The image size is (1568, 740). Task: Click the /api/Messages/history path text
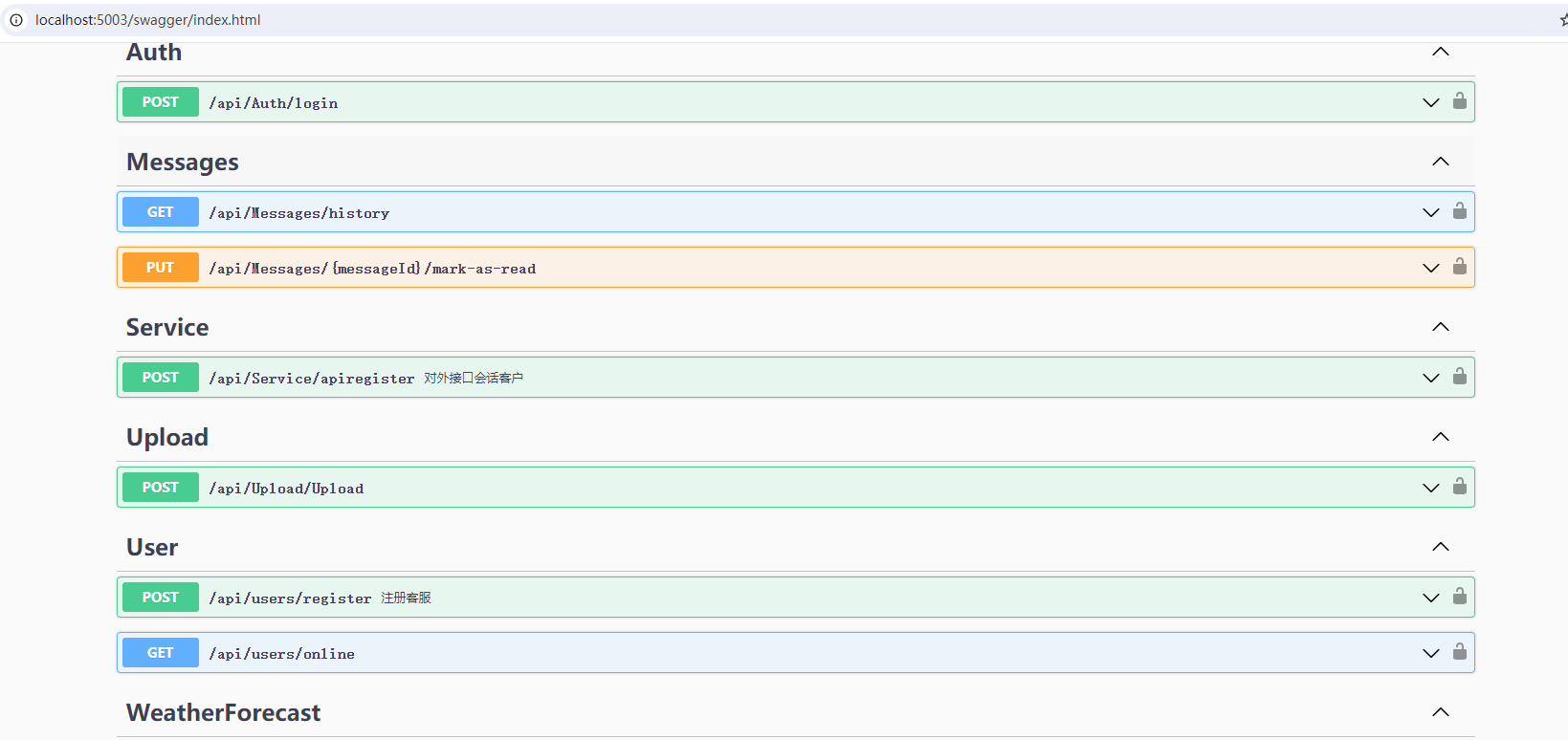click(x=299, y=213)
